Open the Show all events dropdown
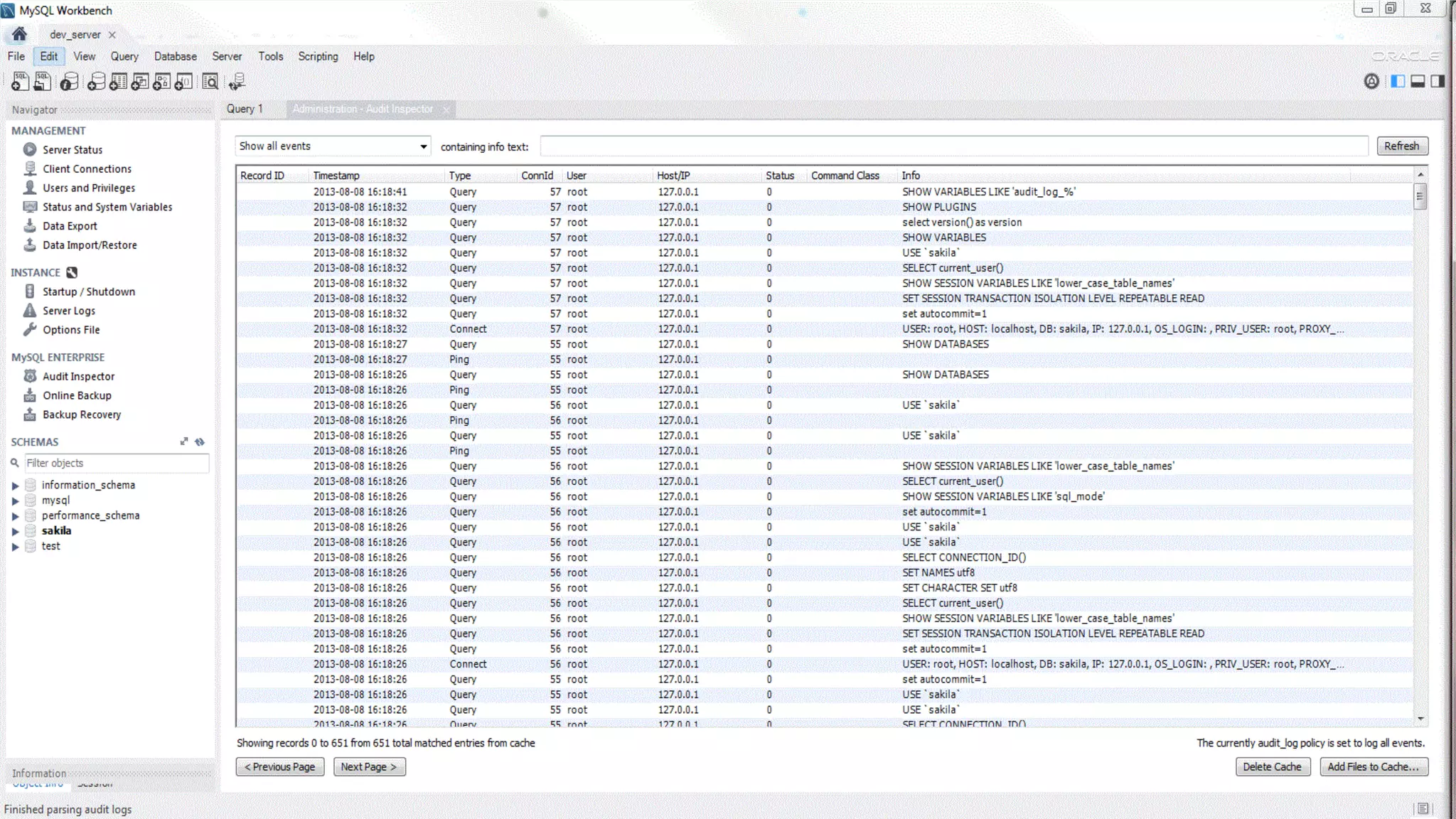 point(333,146)
